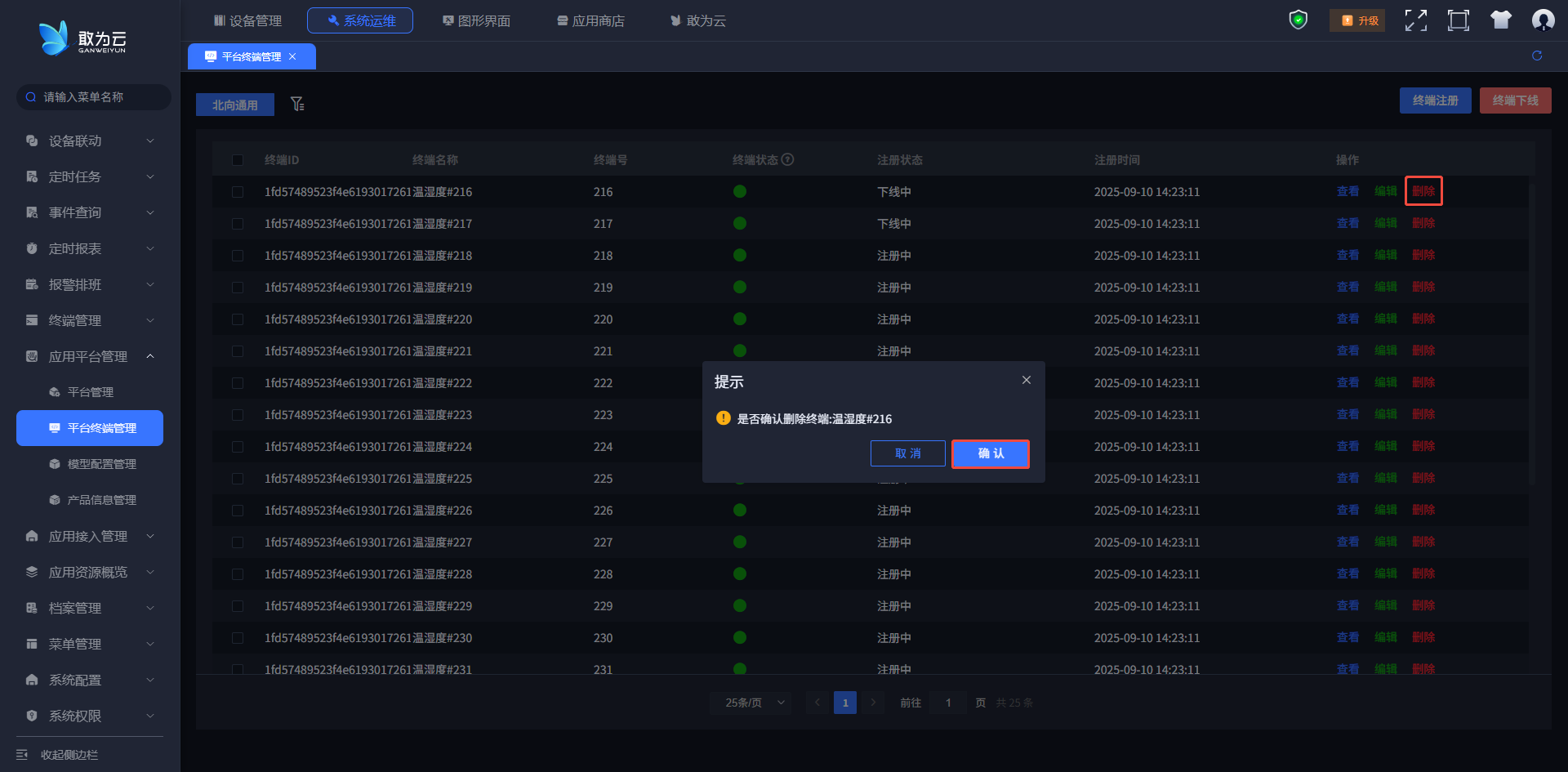The width and height of the screenshot is (1568, 772).
Task: Open the user avatar profile icon
Action: (1543, 20)
